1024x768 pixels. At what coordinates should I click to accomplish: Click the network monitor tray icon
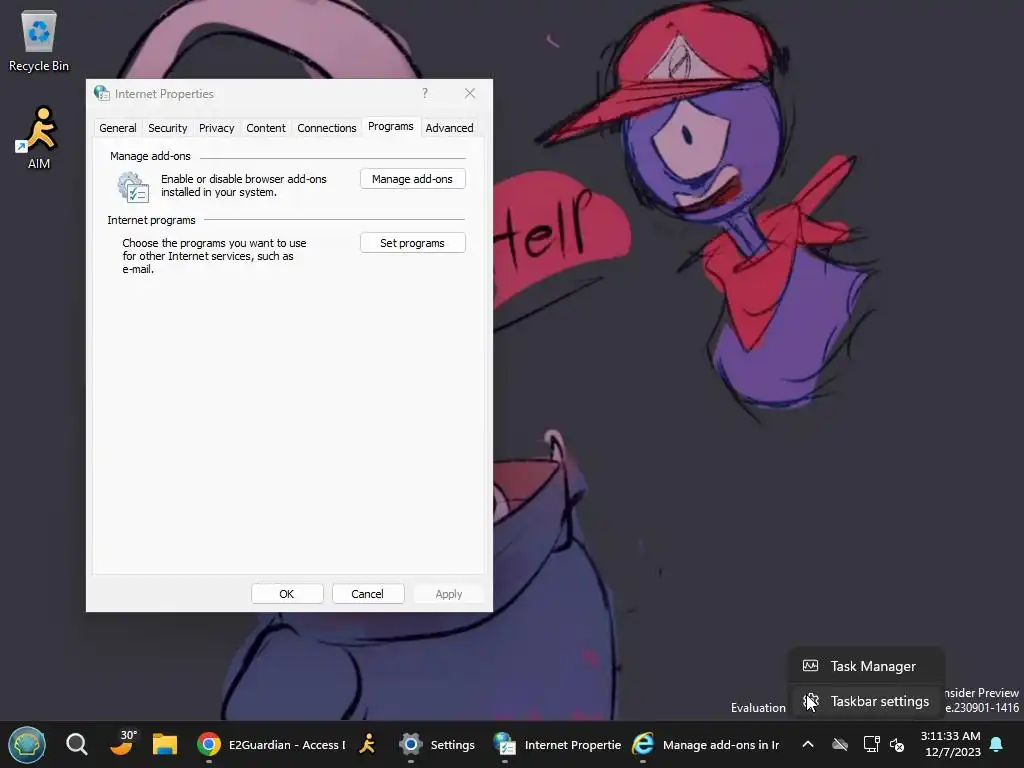tap(871, 744)
